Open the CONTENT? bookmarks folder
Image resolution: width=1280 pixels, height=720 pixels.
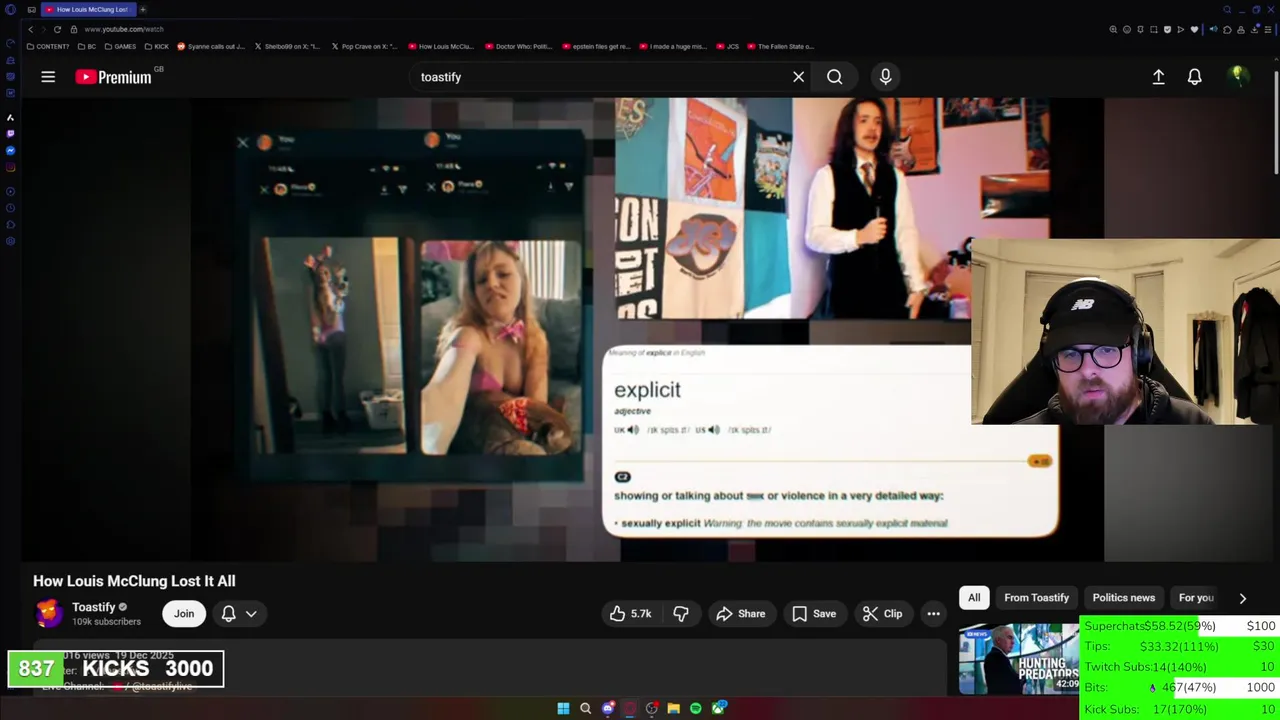(x=48, y=46)
